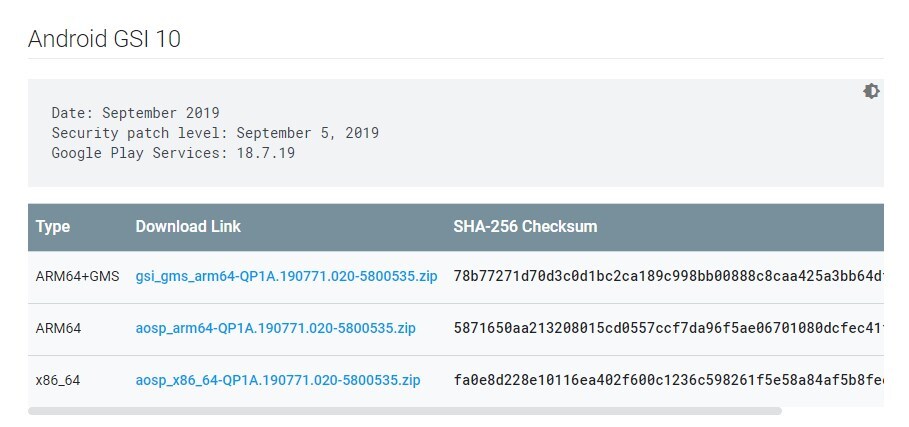
Task: Click the checksum starting with fa0e8d22
Action: [667, 380]
